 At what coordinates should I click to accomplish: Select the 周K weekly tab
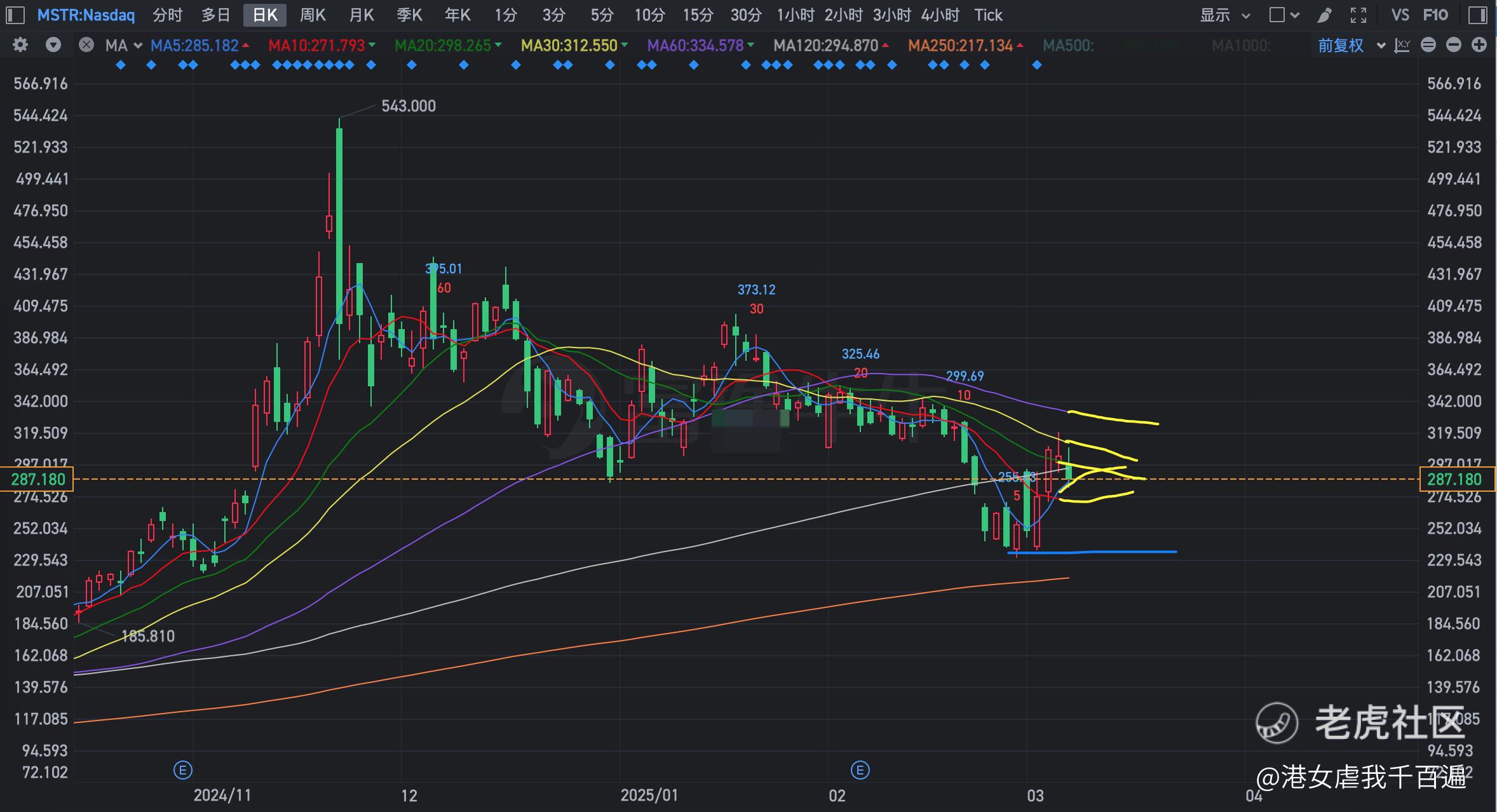click(x=313, y=15)
